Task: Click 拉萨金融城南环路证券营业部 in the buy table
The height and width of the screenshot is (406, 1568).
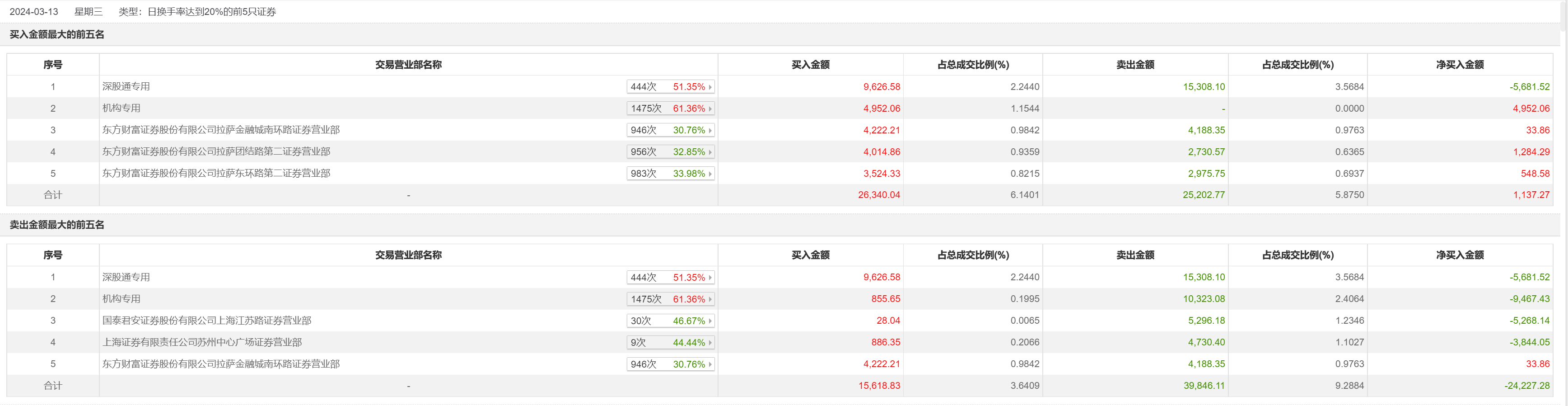Action: (221, 130)
